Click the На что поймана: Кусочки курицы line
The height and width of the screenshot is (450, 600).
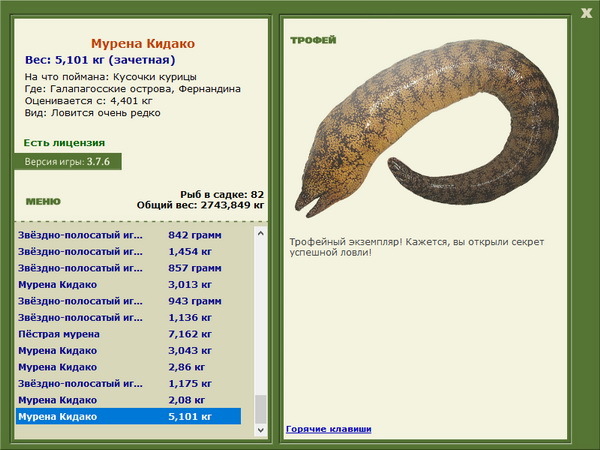[x=111, y=77]
